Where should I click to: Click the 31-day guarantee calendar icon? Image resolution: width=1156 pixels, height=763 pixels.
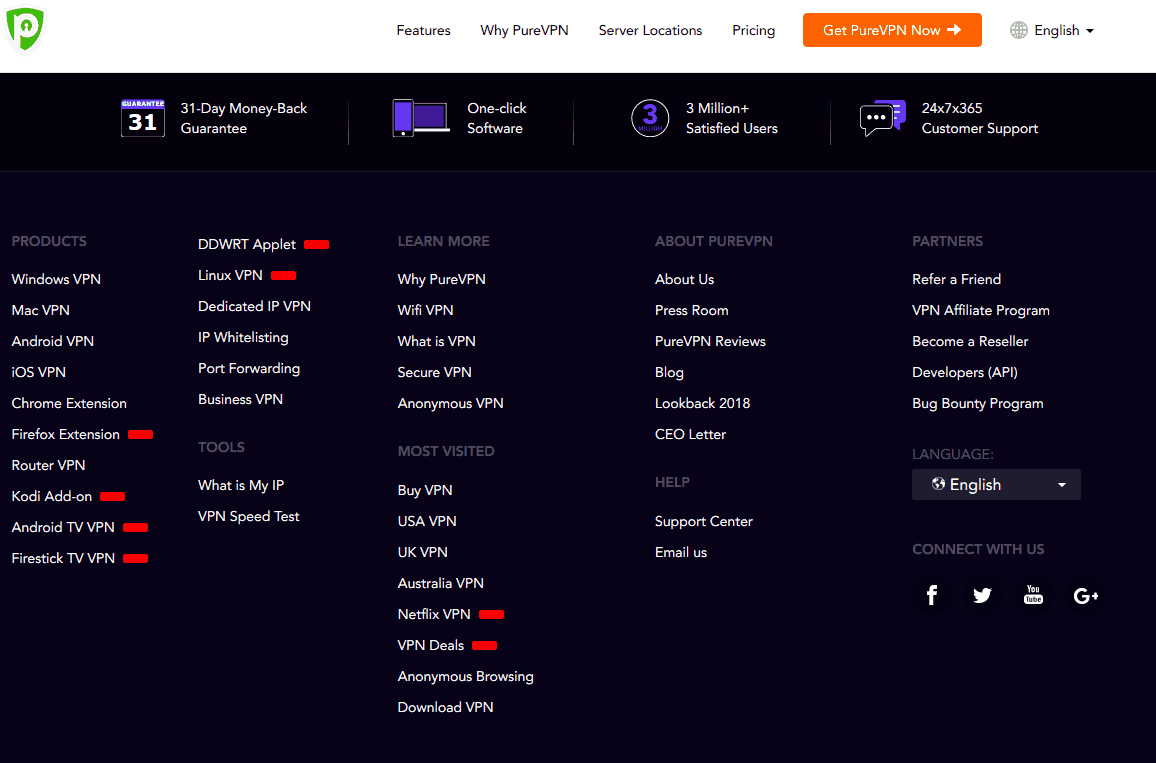142,119
